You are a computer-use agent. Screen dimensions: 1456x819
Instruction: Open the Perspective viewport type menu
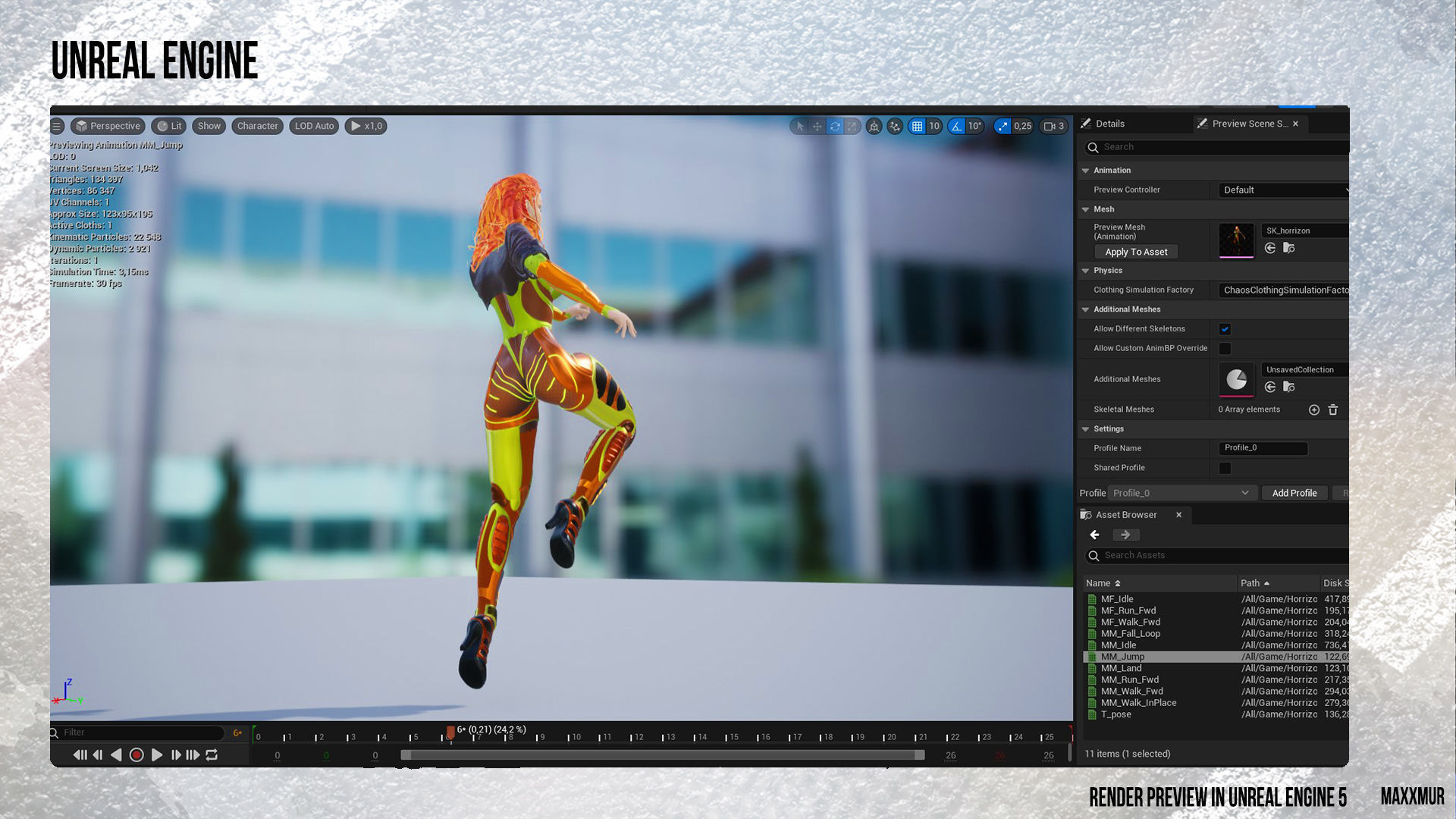108,126
